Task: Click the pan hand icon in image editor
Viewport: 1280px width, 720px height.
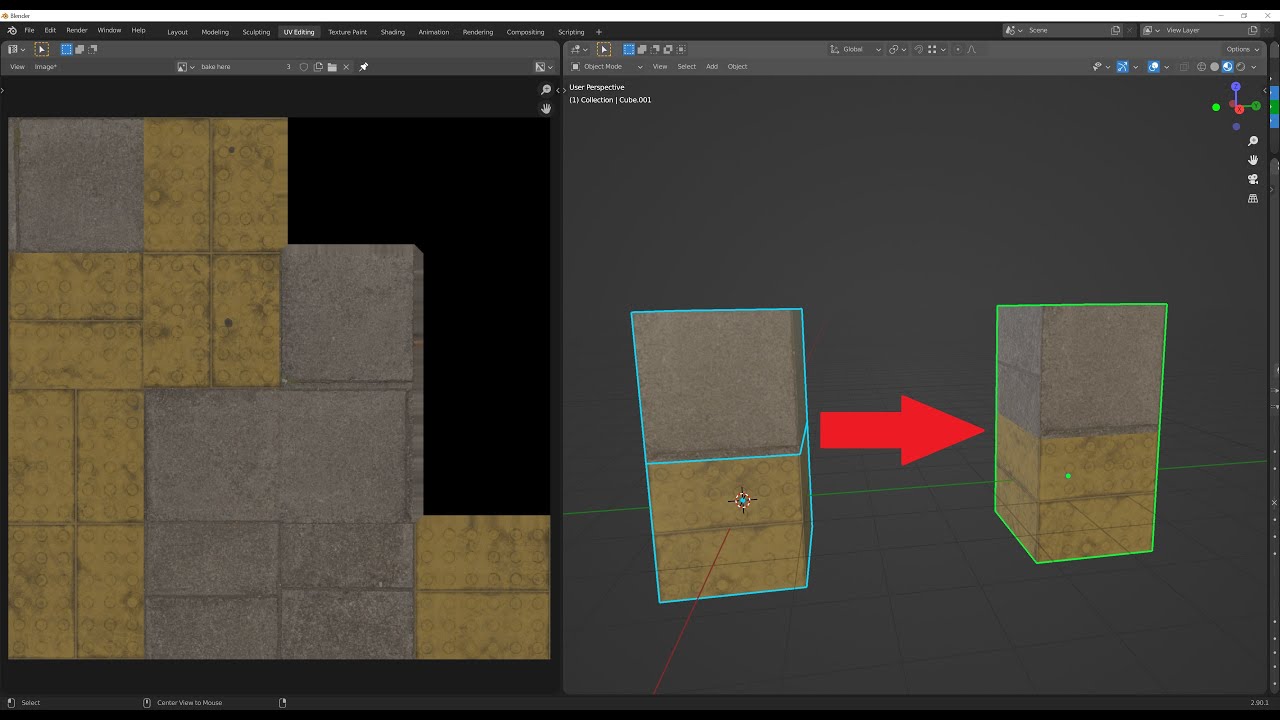Action: 546,108
